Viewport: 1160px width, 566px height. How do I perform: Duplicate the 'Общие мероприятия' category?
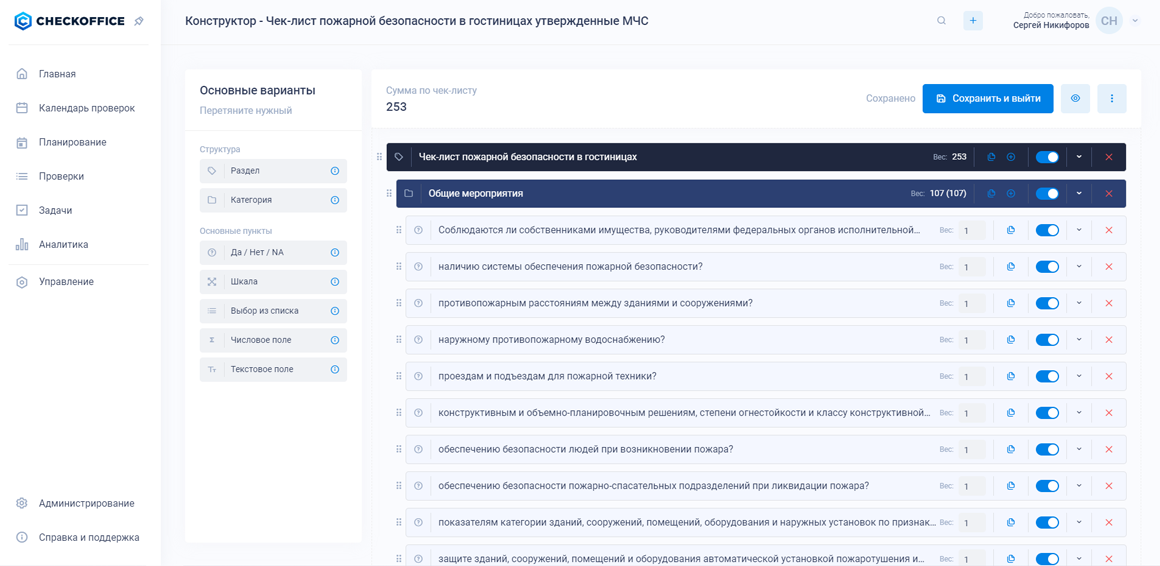click(x=991, y=194)
